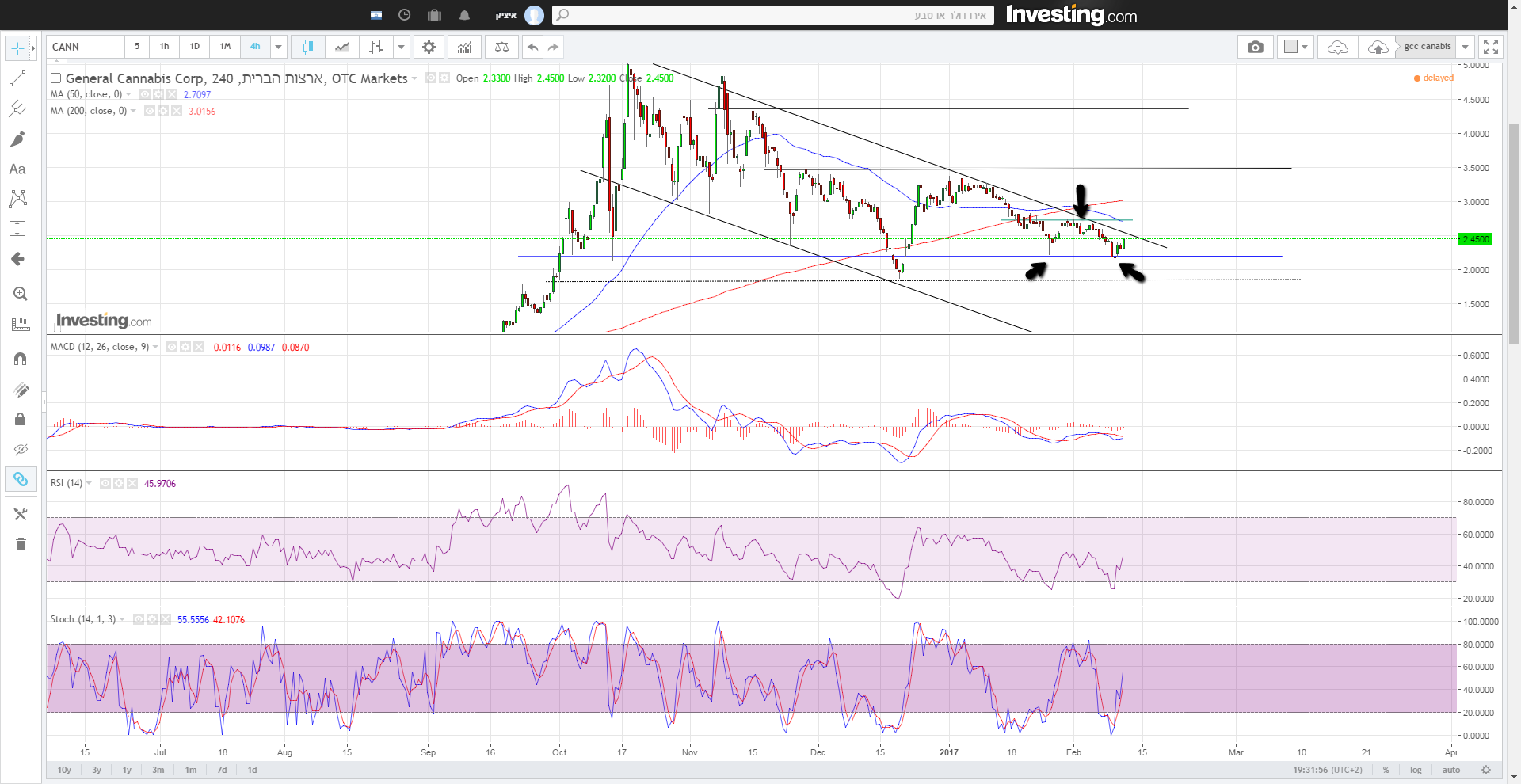Toggle fullscreen chart mode
This screenshot has width=1521, height=784.
click(x=1490, y=47)
